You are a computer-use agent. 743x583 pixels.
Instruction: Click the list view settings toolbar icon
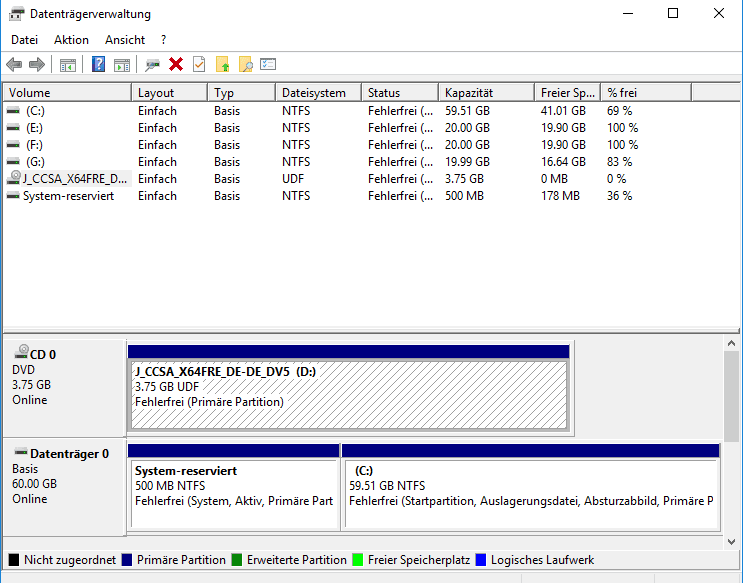pos(268,64)
